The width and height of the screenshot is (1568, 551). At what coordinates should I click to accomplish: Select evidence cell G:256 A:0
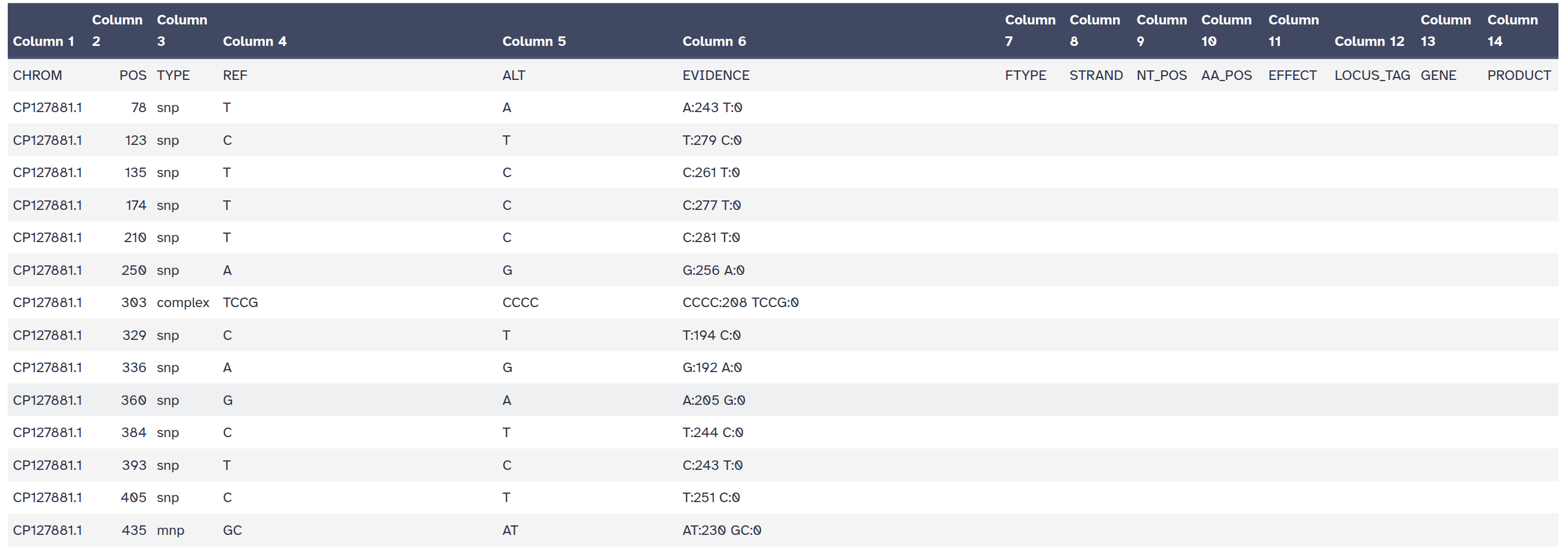pos(713,270)
